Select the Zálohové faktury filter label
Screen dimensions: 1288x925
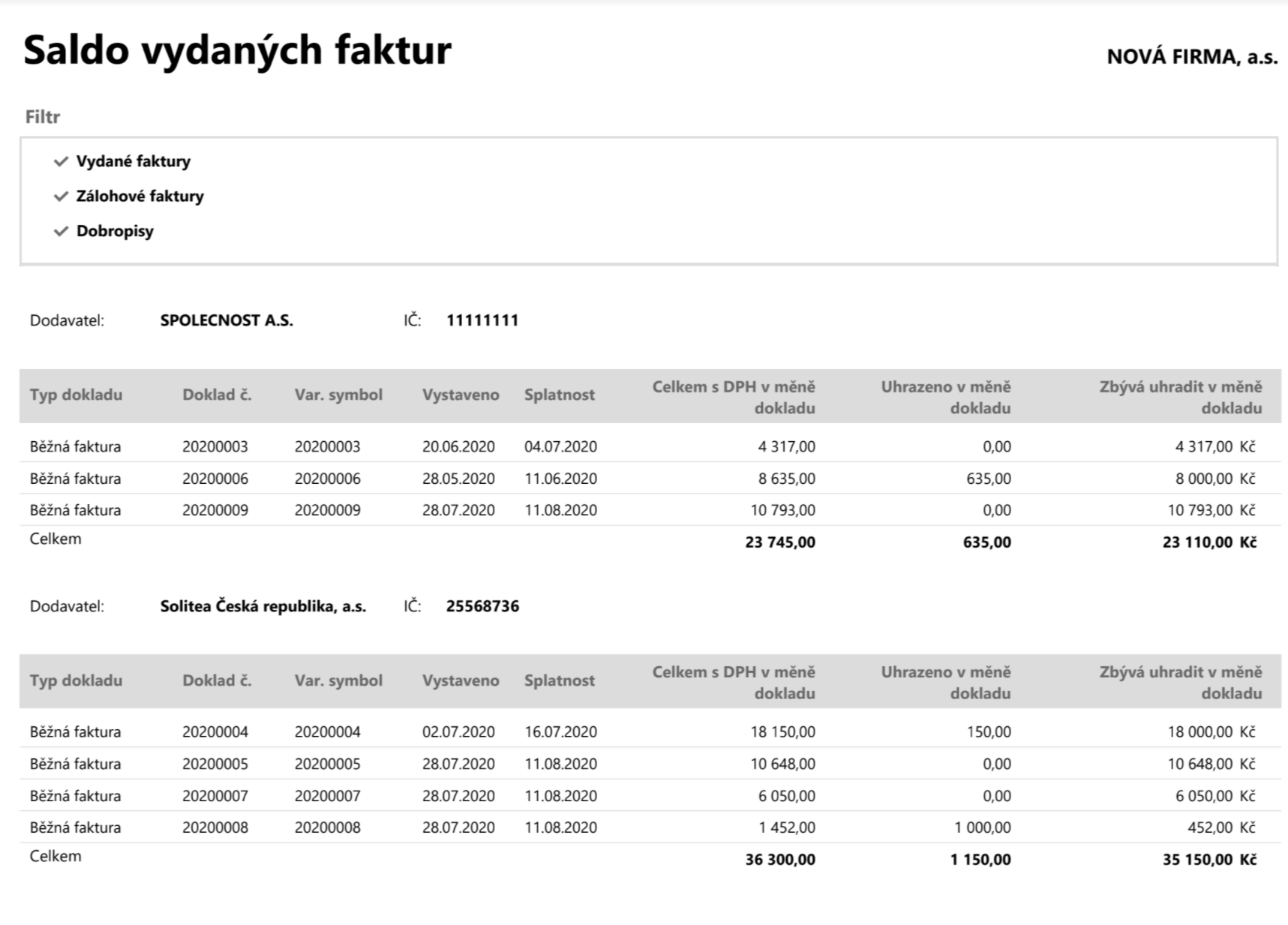[140, 196]
